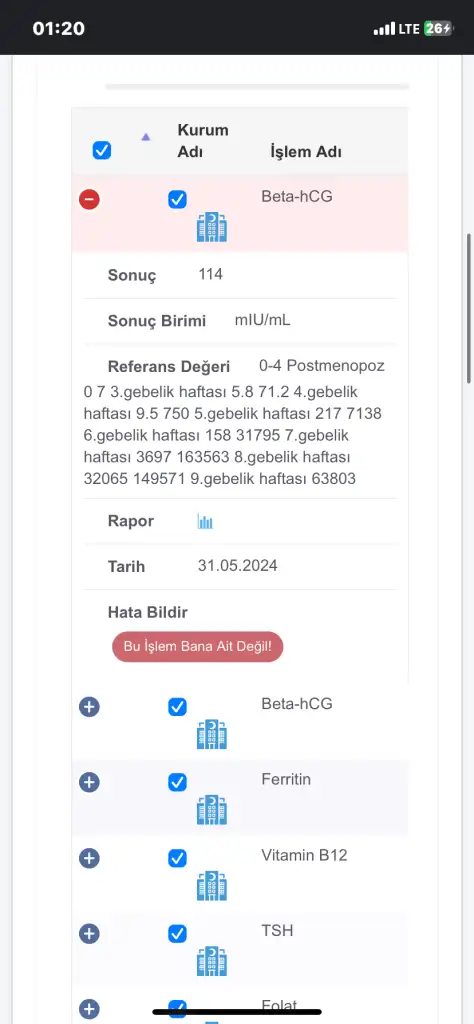Expand the Vitamin B12 result details
474x1024 pixels.
pyautogui.click(x=89, y=857)
